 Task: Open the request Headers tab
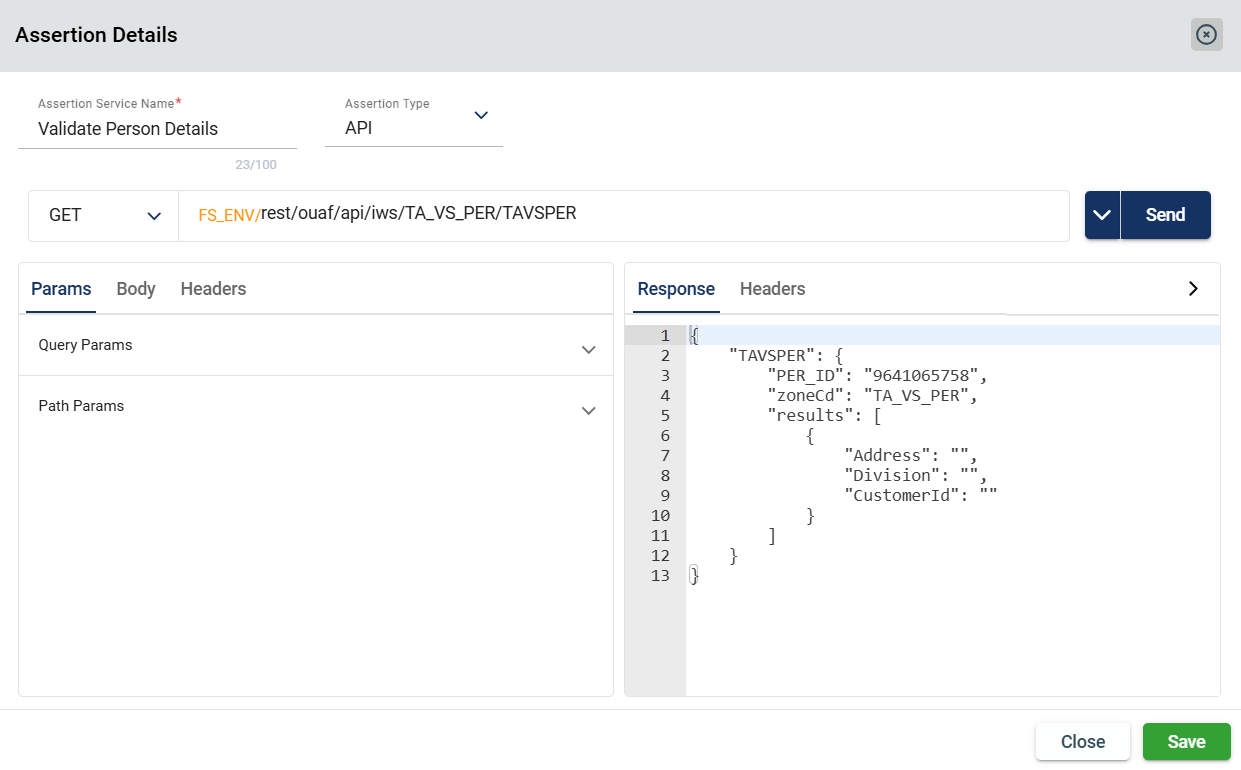click(x=213, y=289)
